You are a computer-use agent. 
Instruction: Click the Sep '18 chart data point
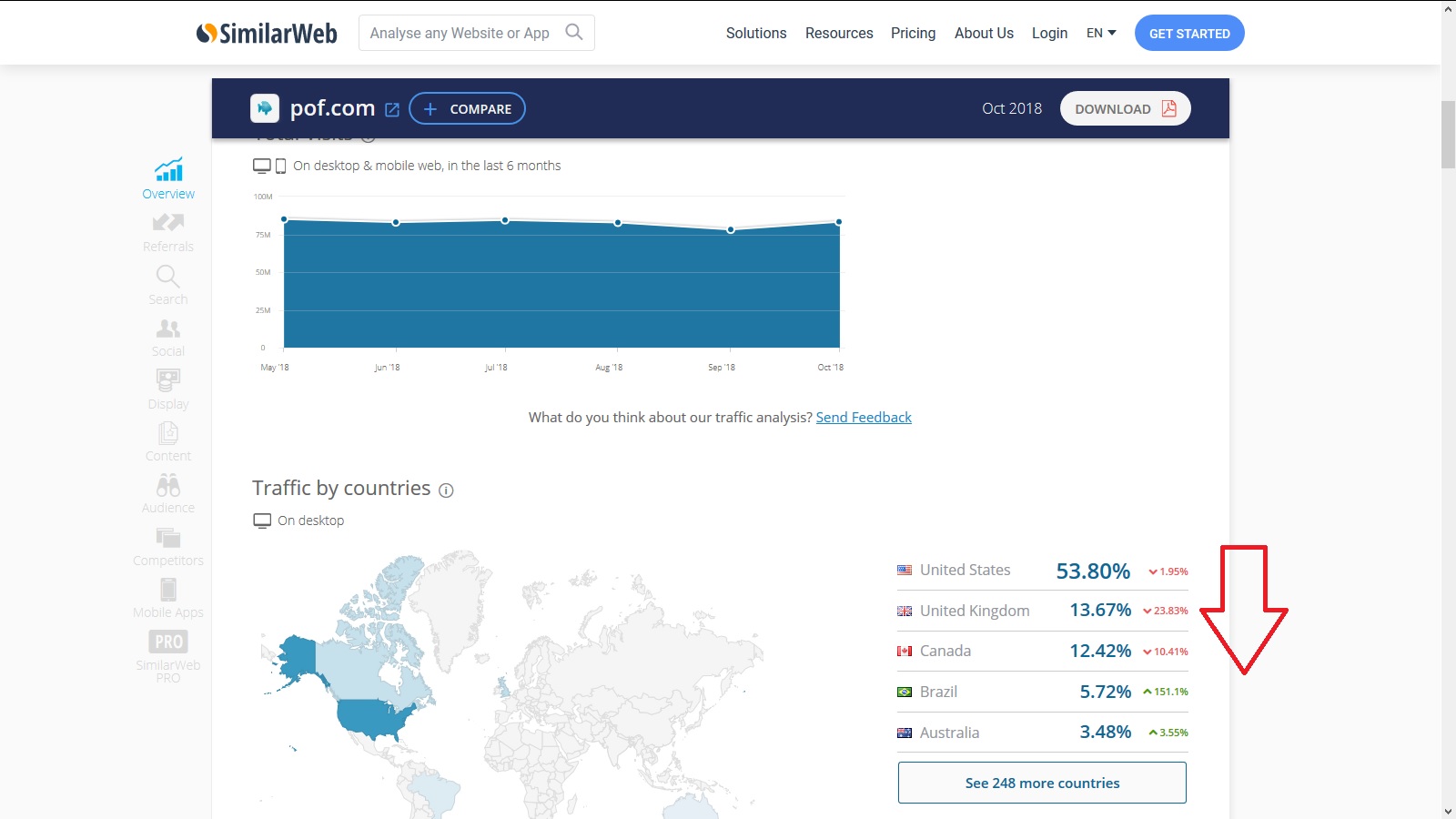pyautogui.click(x=731, y=229)
